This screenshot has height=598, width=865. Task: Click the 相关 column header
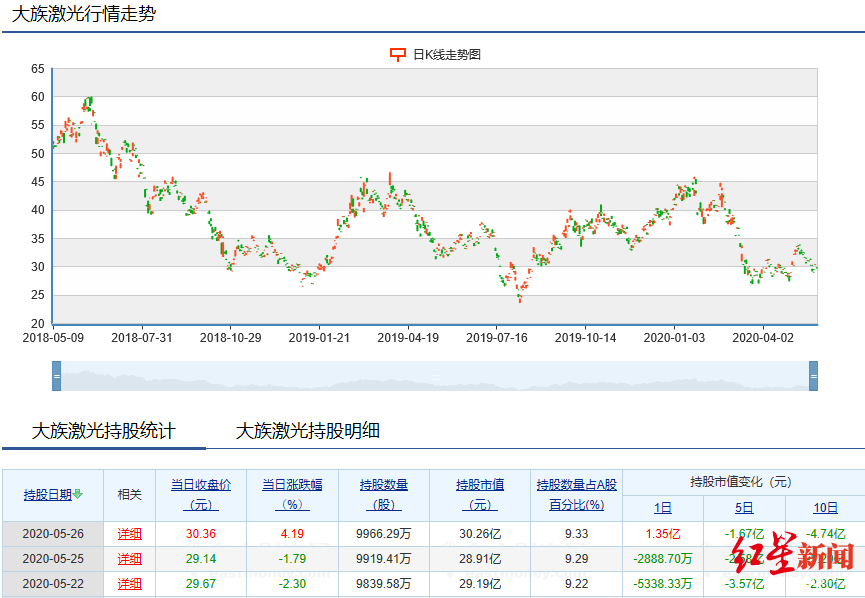click(x=130, y=495)
